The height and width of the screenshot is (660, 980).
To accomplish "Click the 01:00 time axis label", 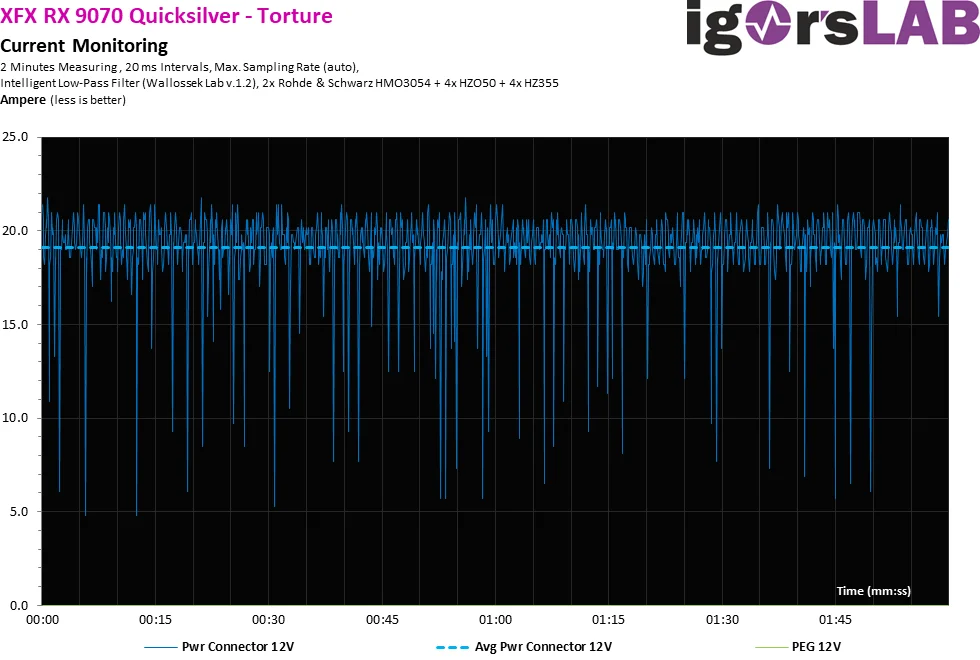I will pos(496,620).
